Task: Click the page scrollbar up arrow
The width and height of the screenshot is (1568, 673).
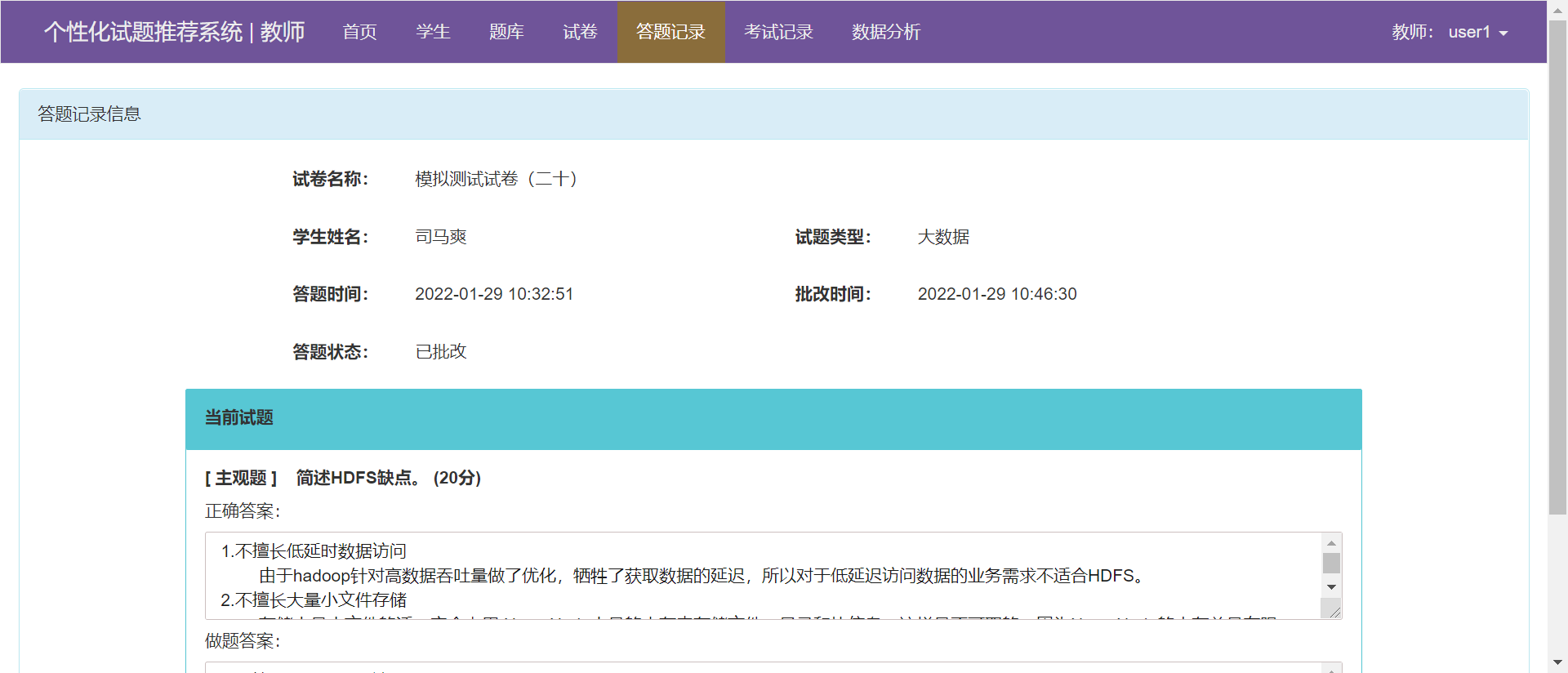Action: click(x=1557, y=11)
